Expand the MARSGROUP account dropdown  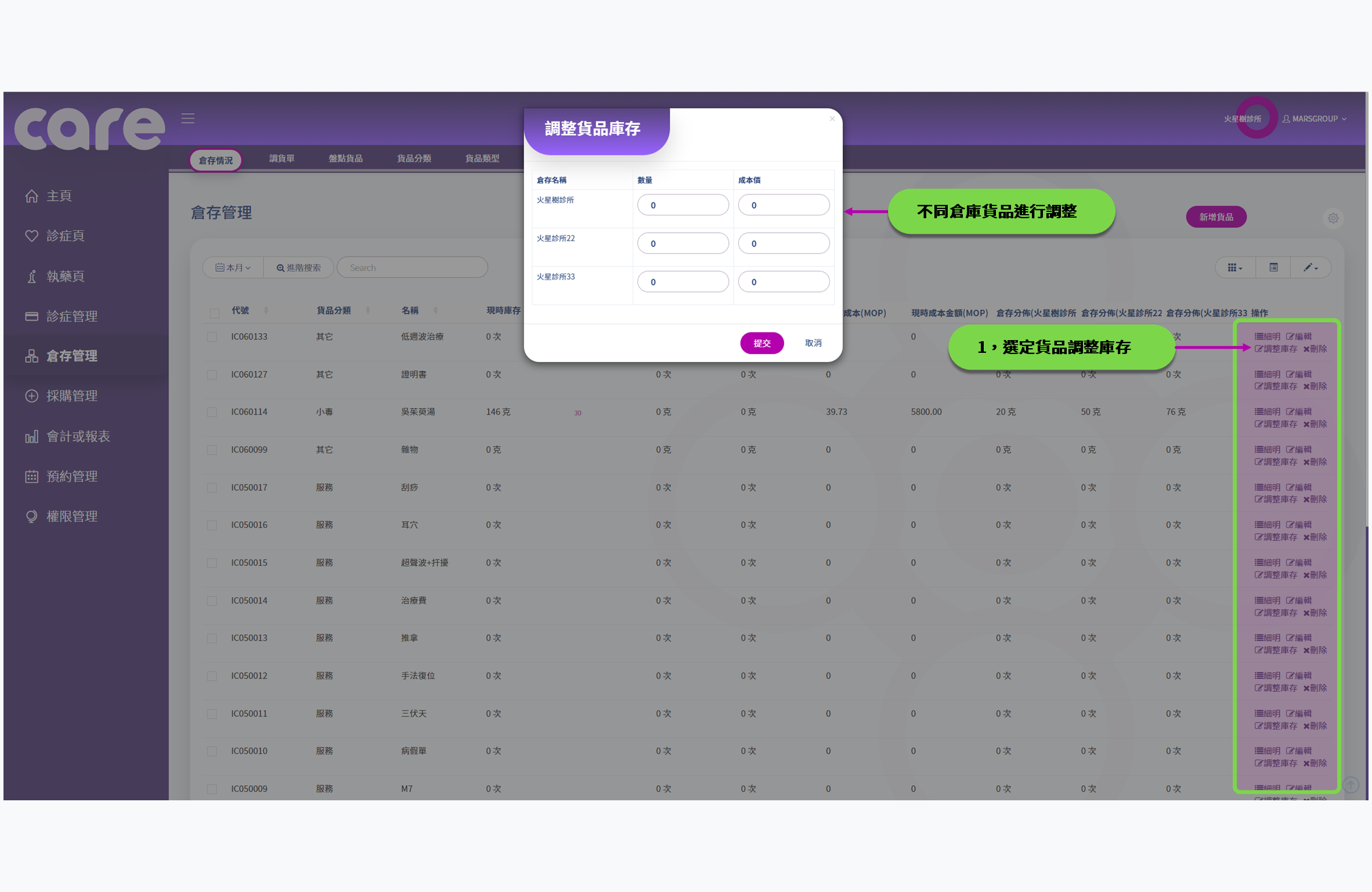[x=1315, y=118]
